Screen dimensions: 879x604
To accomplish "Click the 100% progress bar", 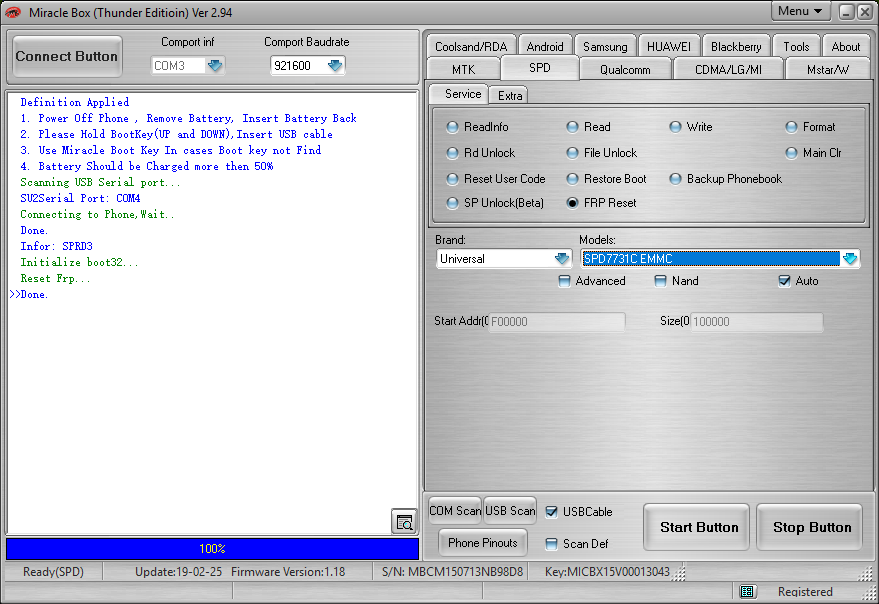I will (x=212, y=548).
